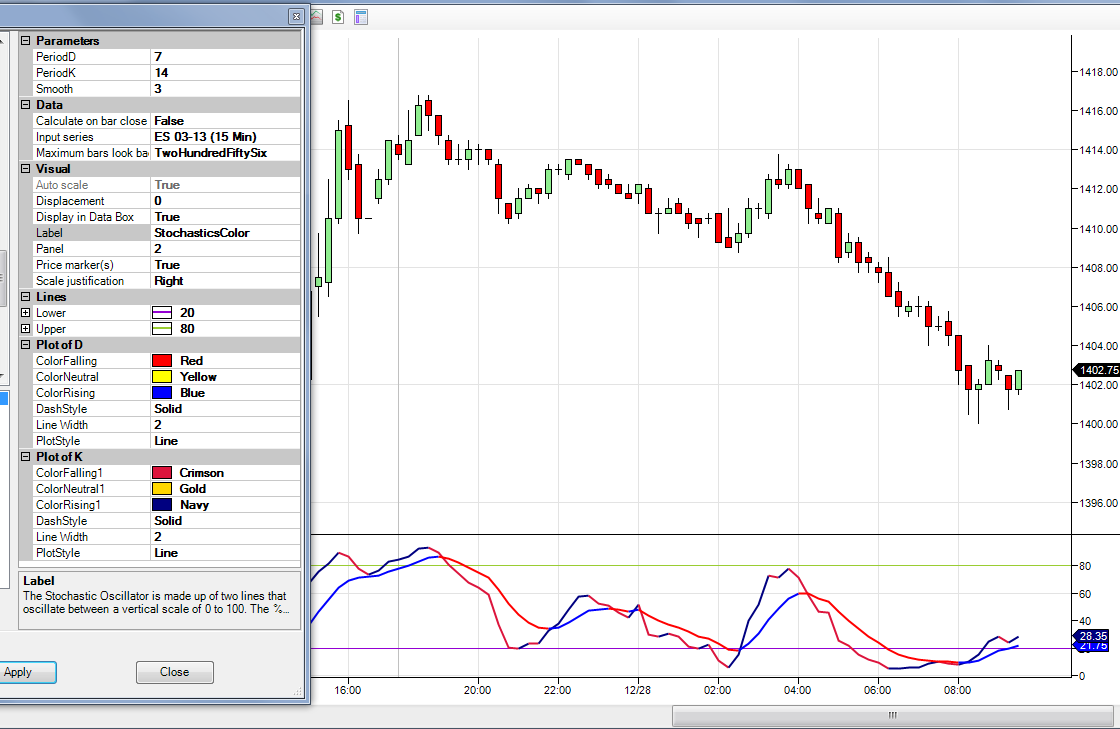Select the ColorFalling Red color swatch
1120x729 pixels.
coord(162,361)
